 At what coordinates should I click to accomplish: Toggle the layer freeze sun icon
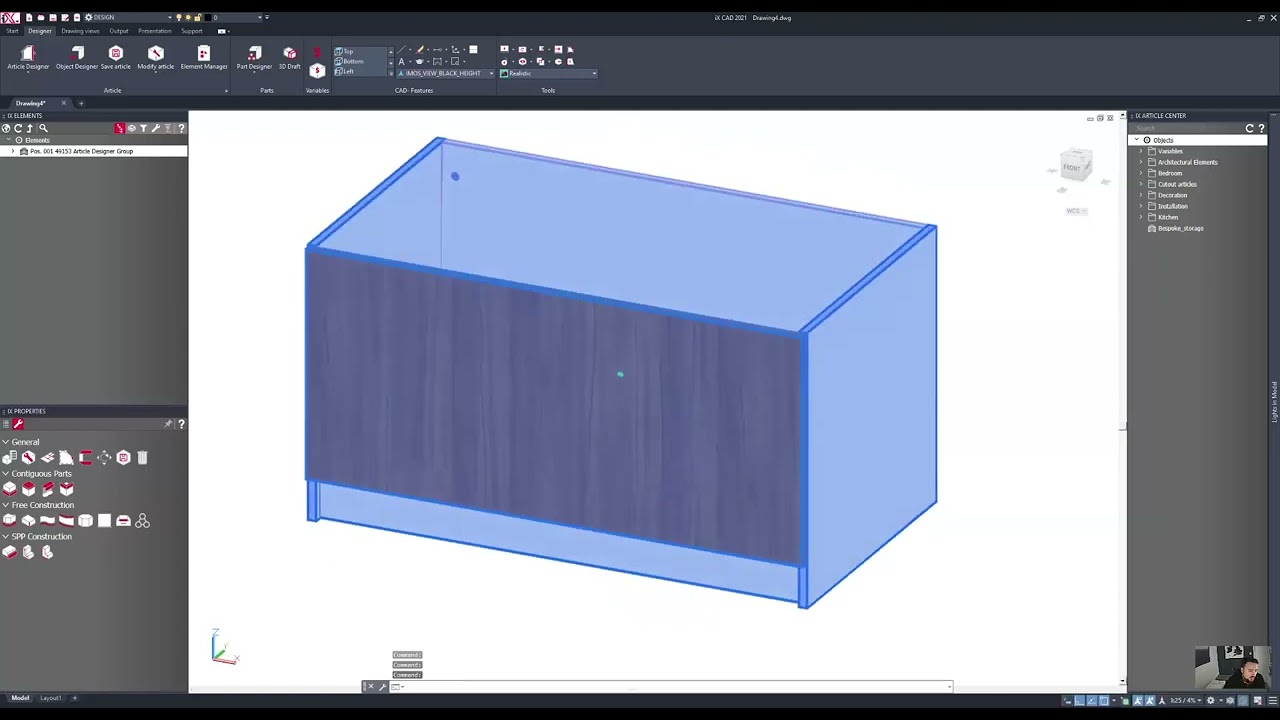point(187,17)
